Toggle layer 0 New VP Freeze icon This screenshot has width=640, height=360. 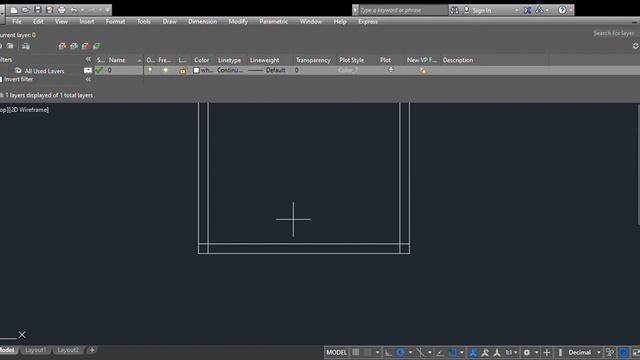[x=423, y=71]
